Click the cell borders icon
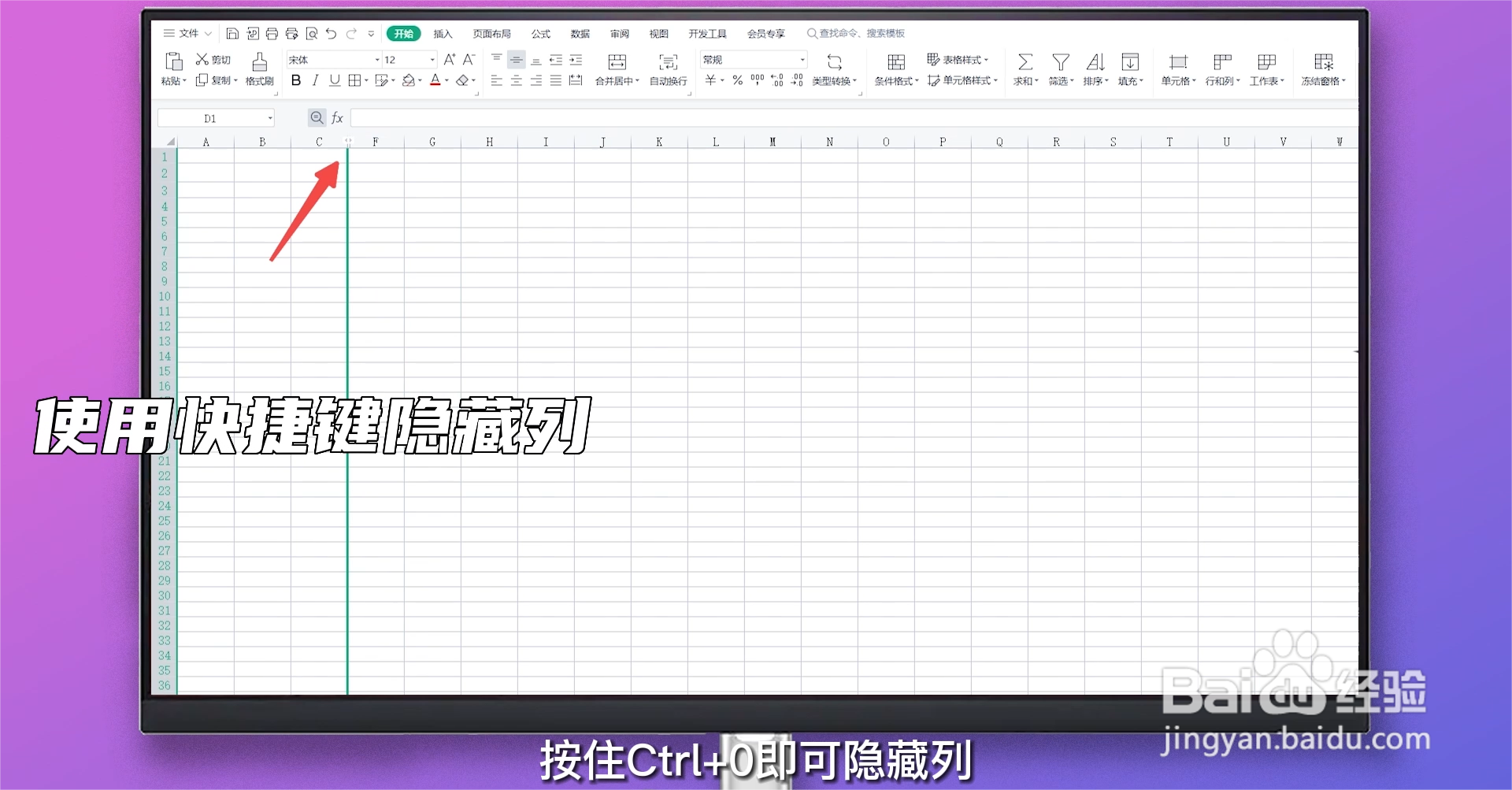 [x=355, y=80]
